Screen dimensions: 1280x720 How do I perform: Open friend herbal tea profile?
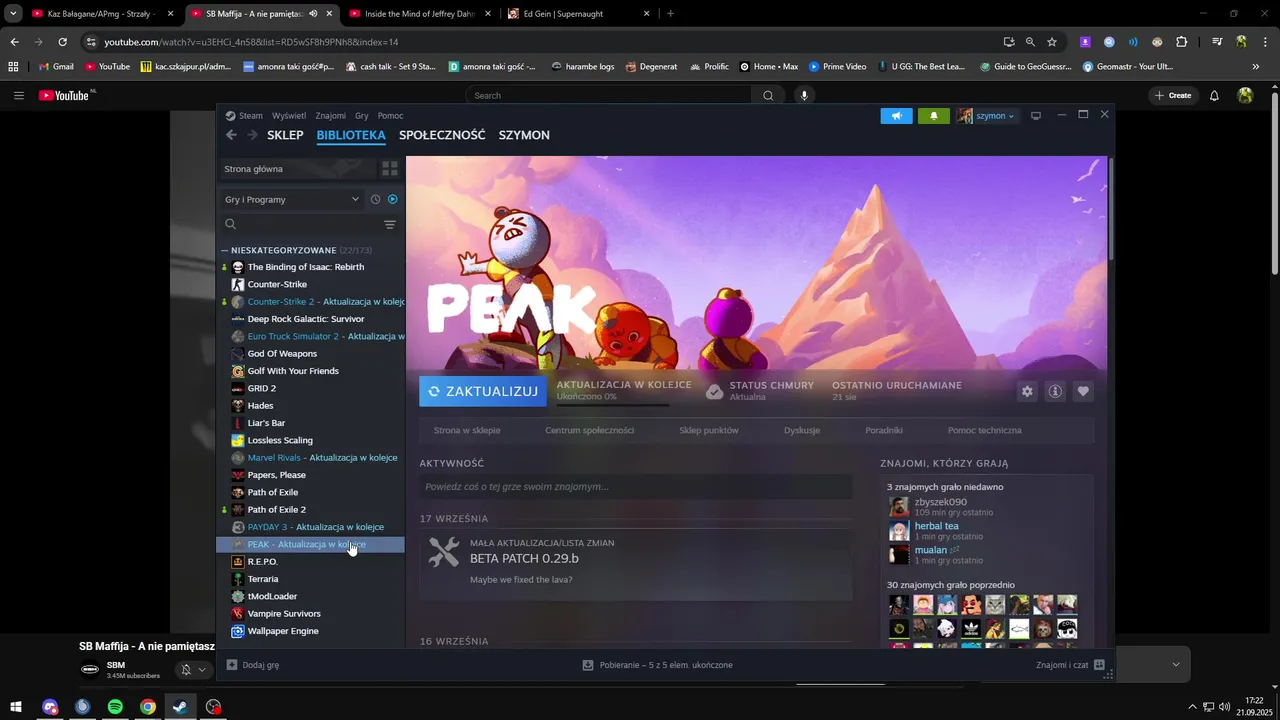pos(936,526)
